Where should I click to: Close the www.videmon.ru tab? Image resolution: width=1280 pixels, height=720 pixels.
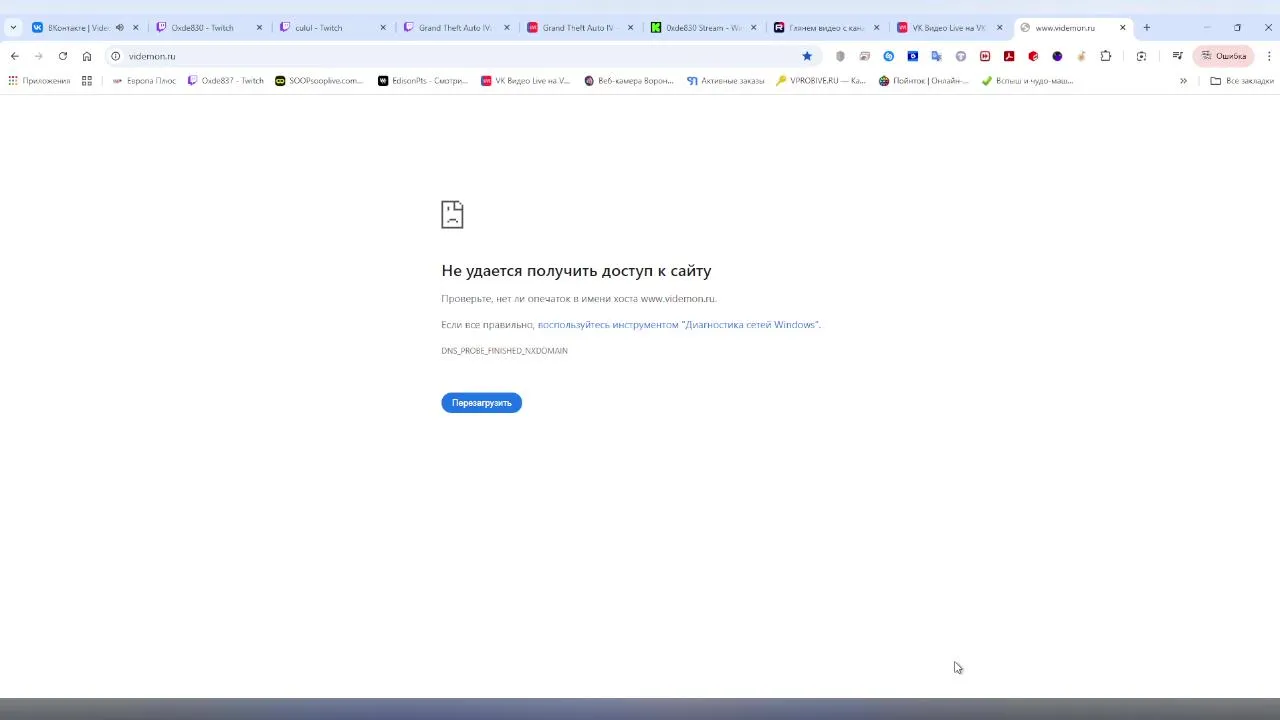[x=1122, y=28]
